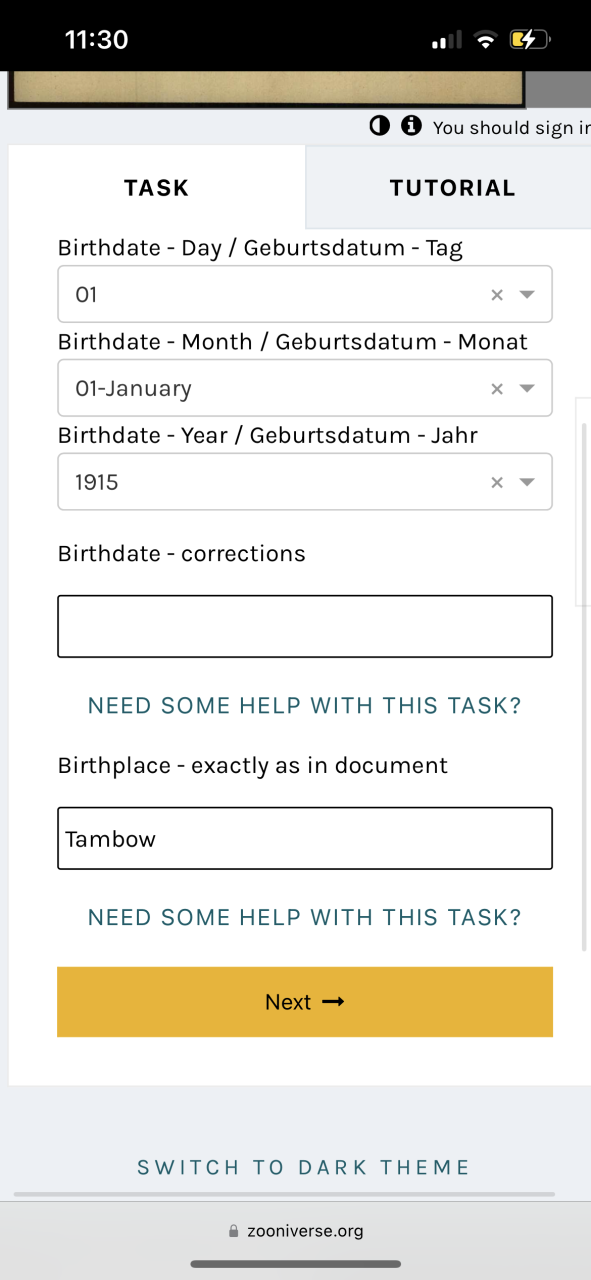Click SWITCH TO DARK THEME
The width and height of the screenshot is (591, 1280).
point(303,1167)
